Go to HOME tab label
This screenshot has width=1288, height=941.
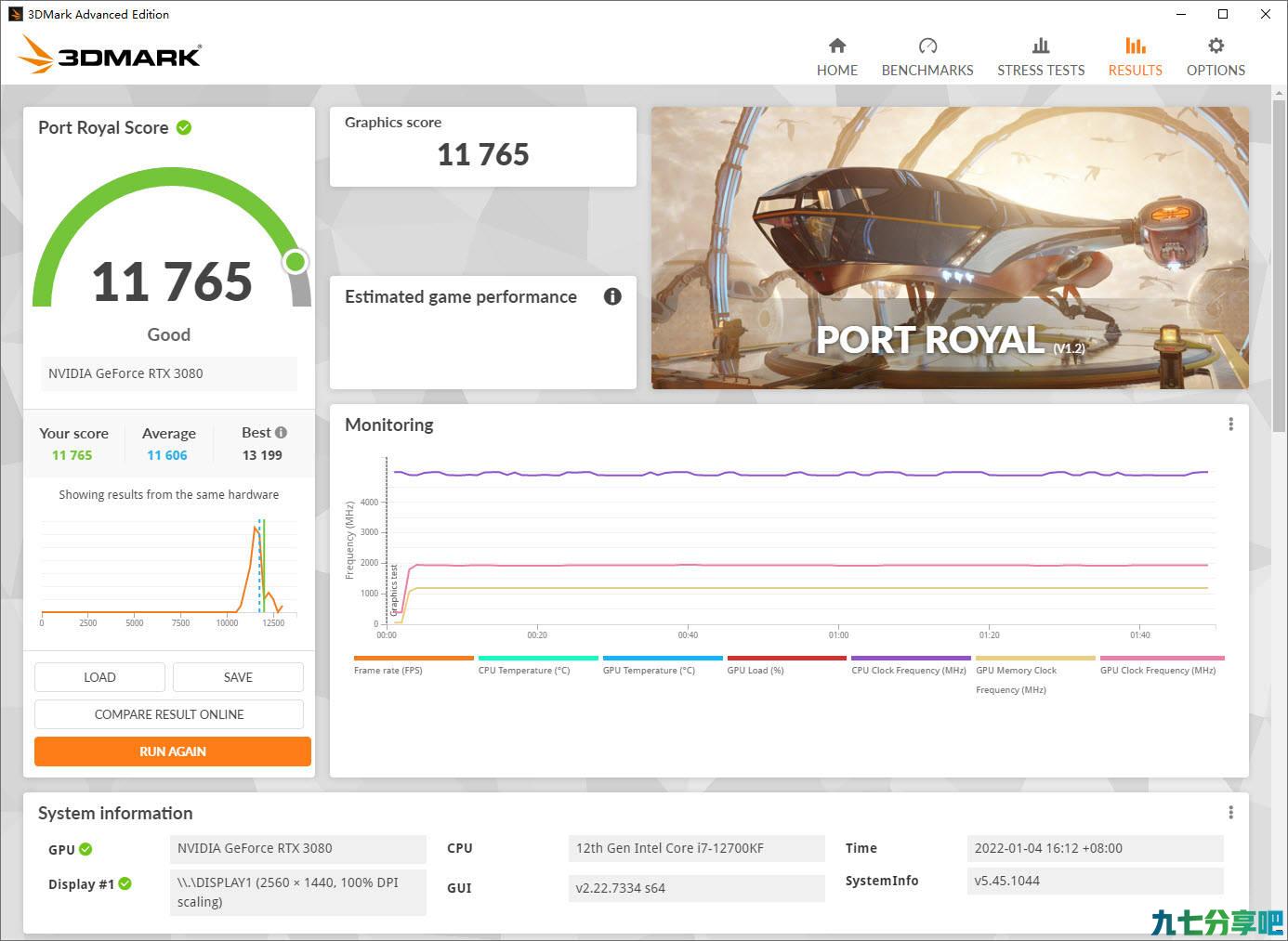click(x=837, y=71)
